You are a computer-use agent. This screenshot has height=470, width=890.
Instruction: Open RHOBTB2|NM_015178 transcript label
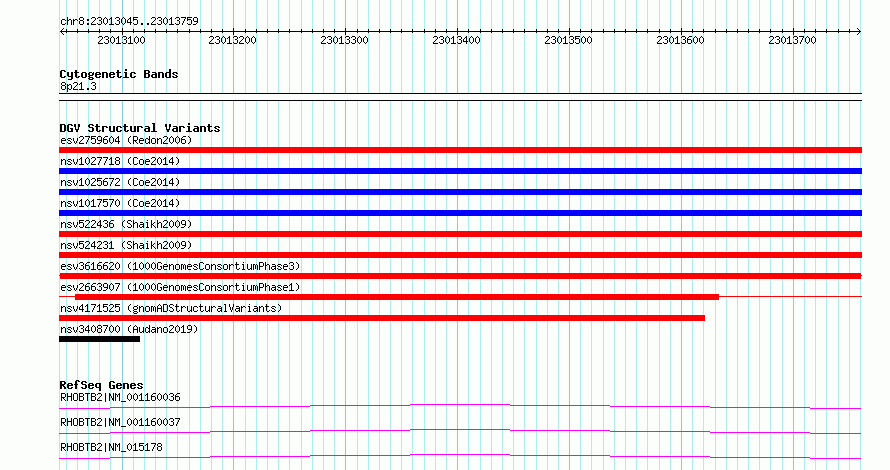click(111, 447)
